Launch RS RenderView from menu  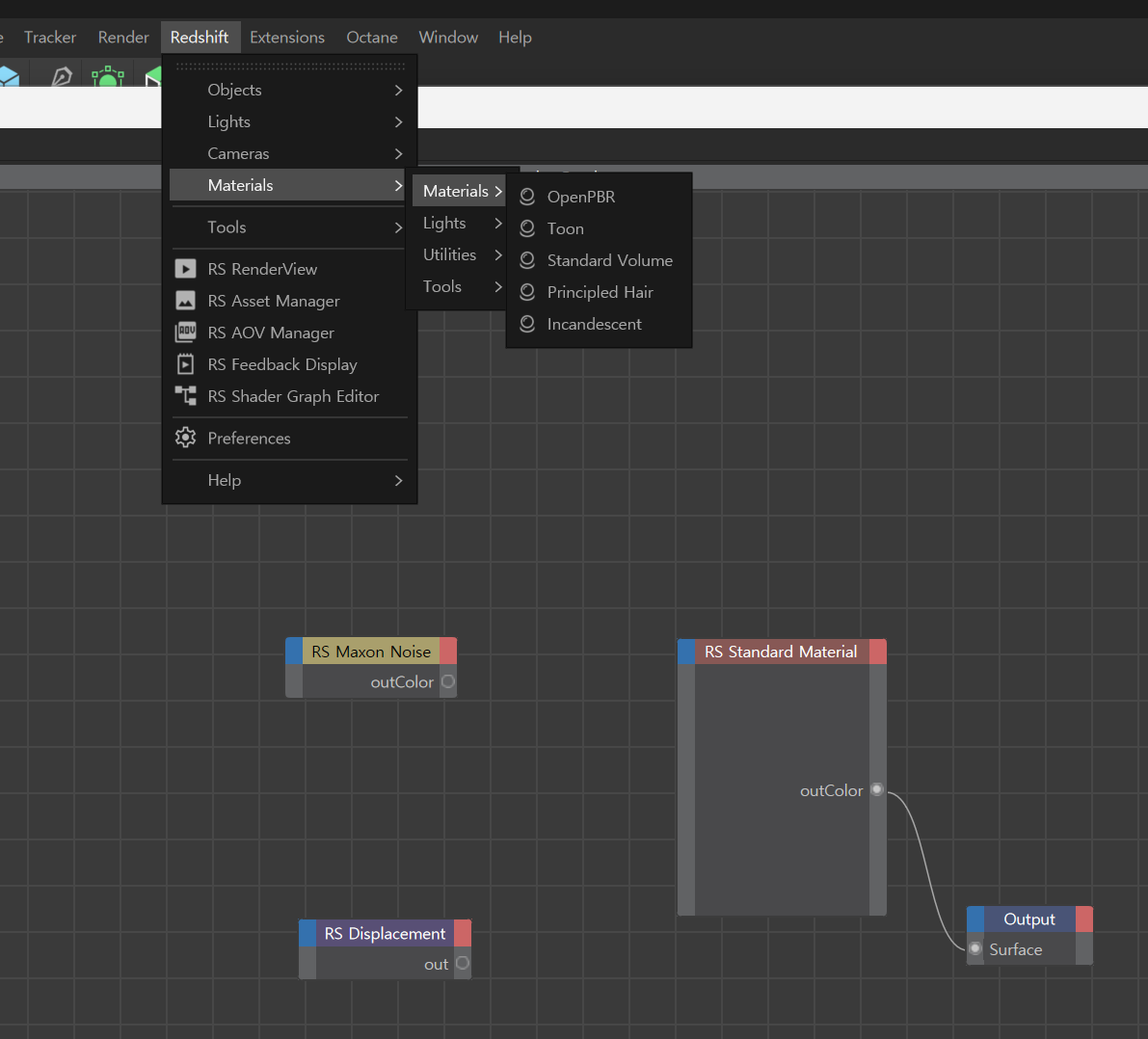coord(289,269)
